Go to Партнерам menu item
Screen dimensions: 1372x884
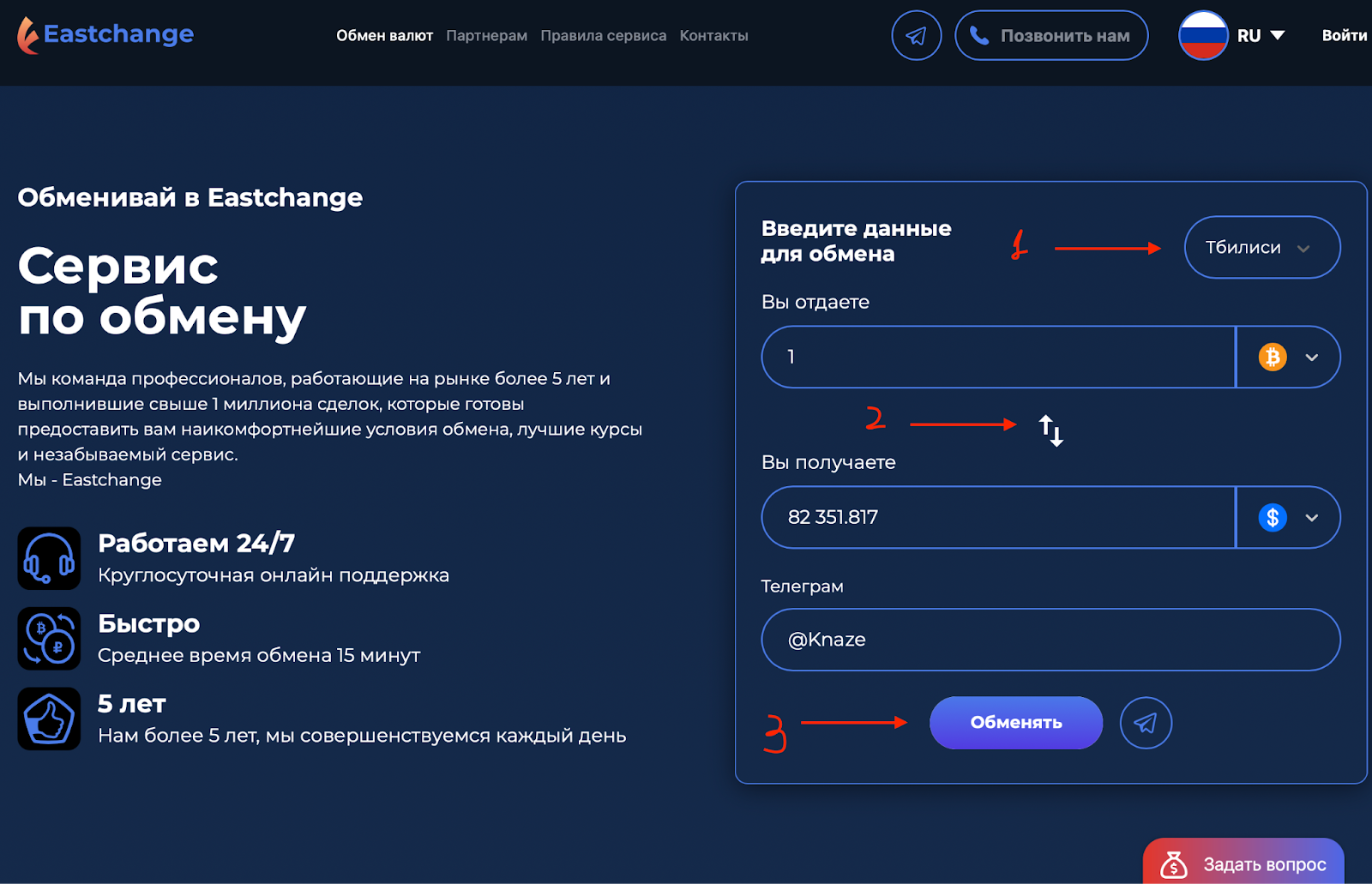coord(486,36)
